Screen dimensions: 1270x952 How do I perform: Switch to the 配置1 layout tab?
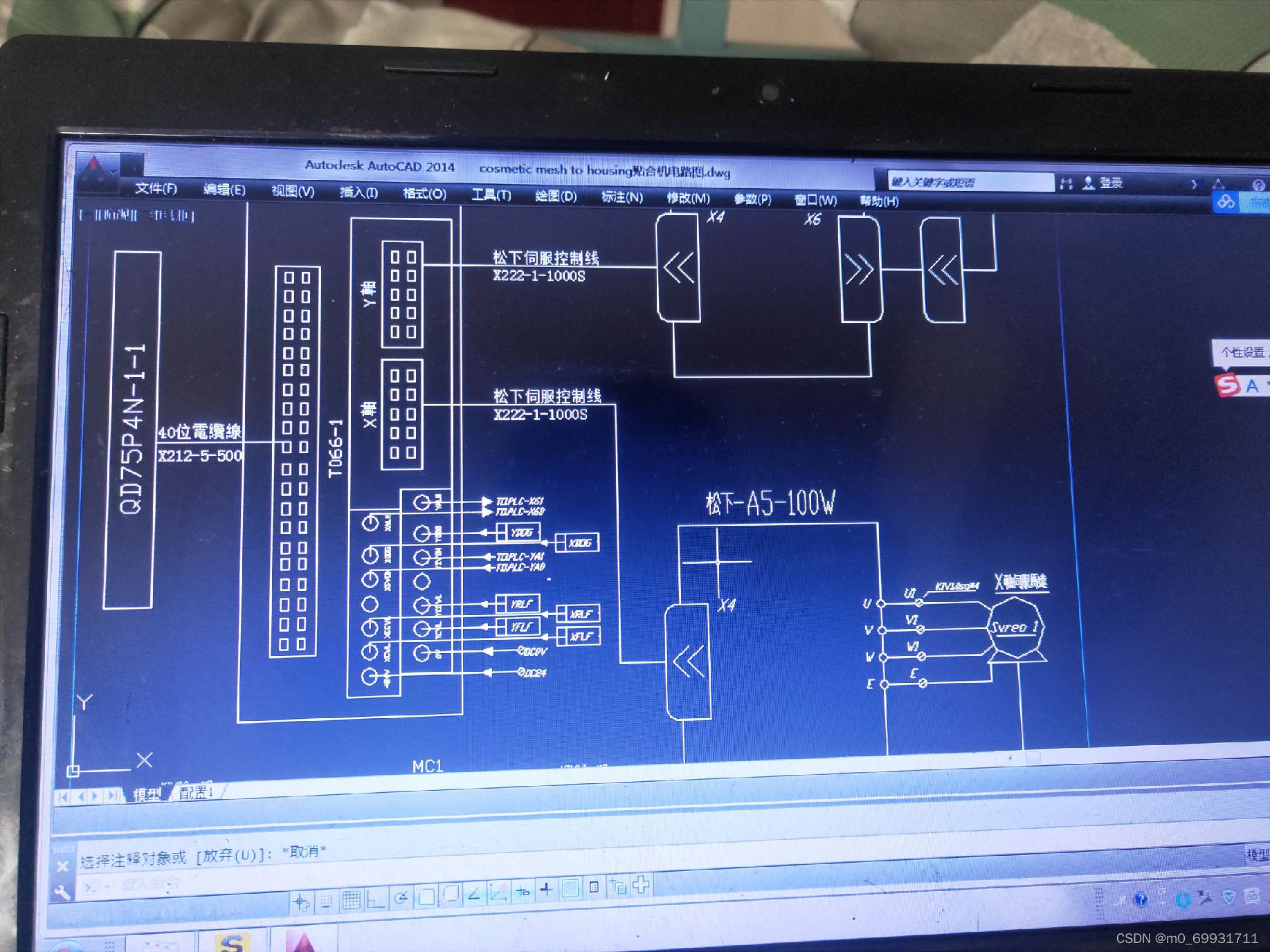coord(196,793)
